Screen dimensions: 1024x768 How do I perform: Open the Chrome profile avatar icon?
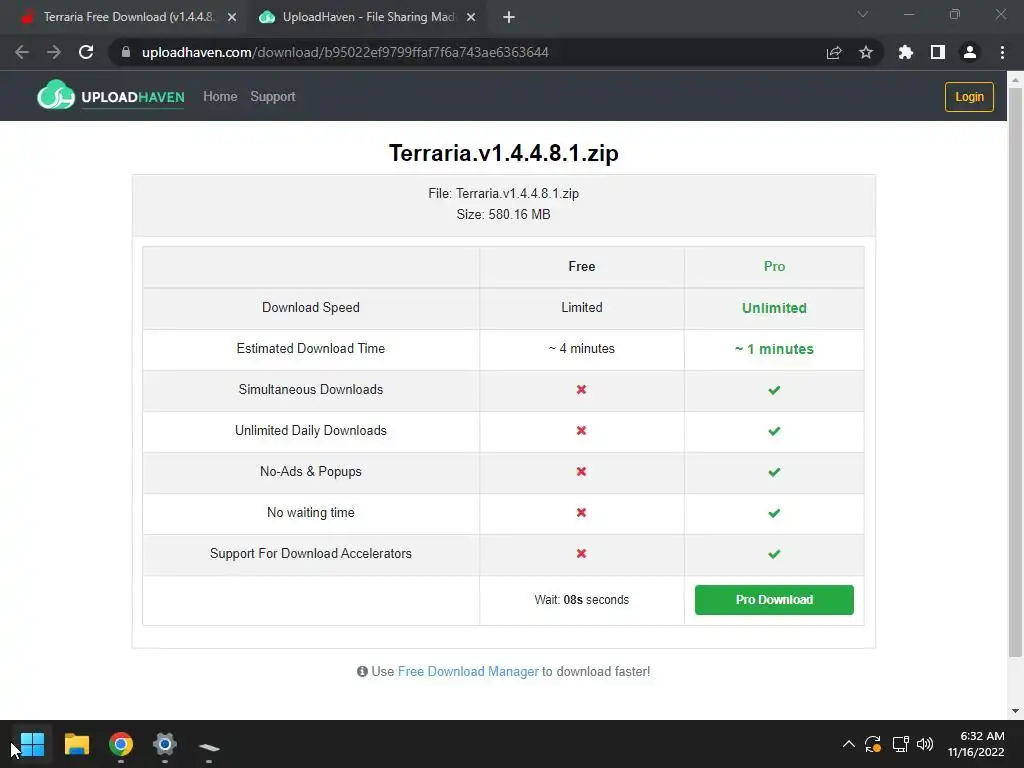tap(970, 52)
